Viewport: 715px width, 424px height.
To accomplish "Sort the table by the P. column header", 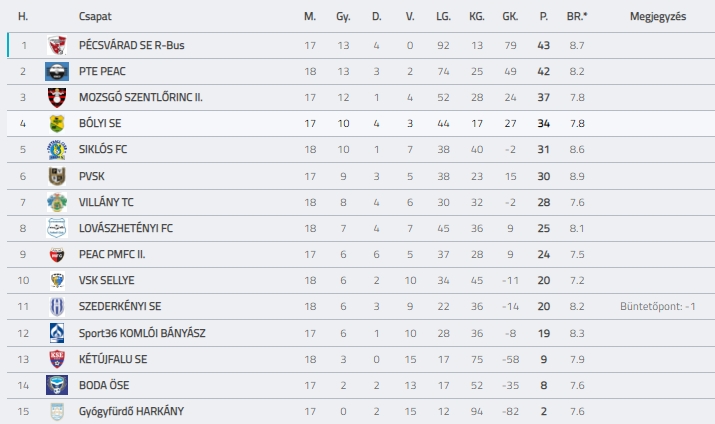I will click(x=544, y=16).
